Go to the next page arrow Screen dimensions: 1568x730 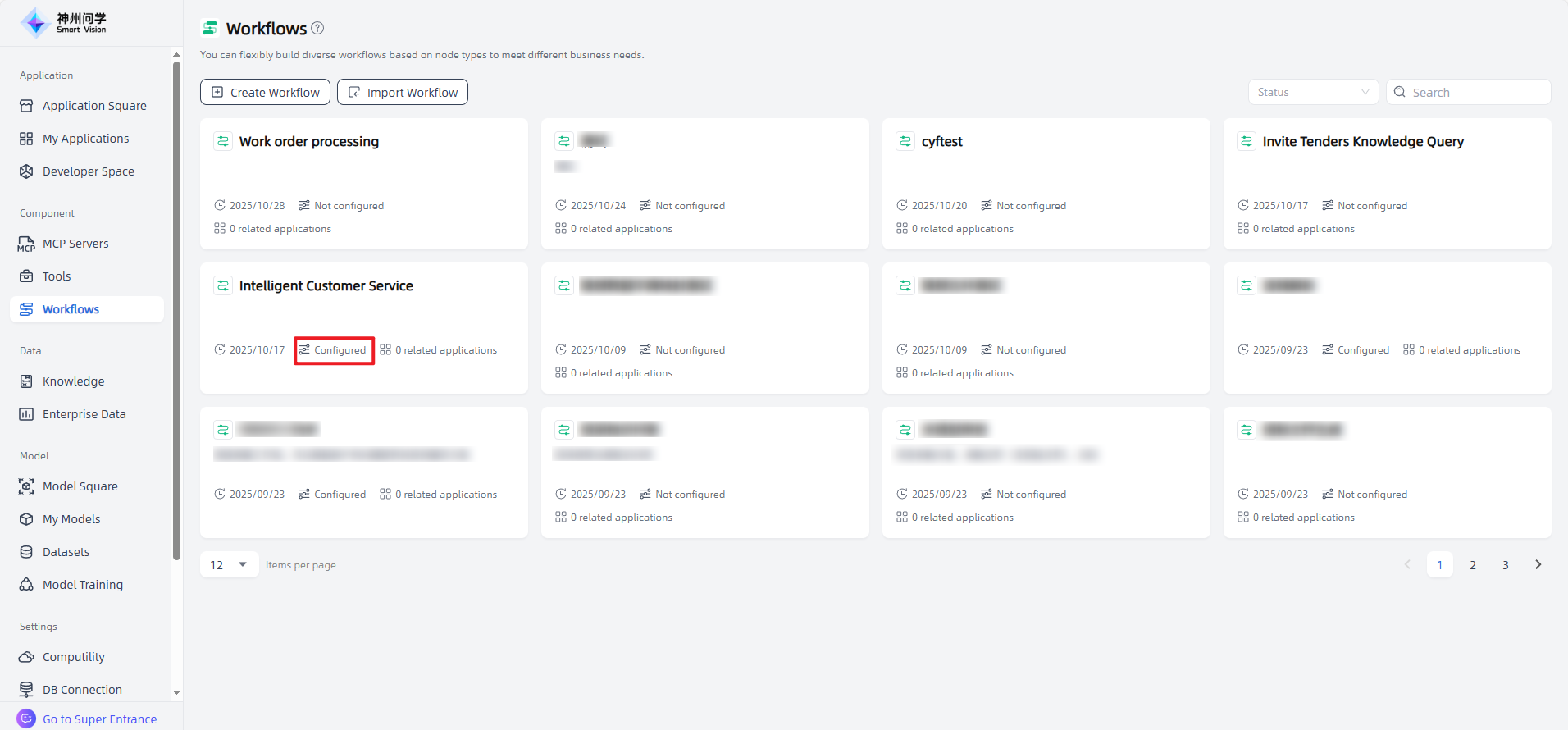(1538, 564)
